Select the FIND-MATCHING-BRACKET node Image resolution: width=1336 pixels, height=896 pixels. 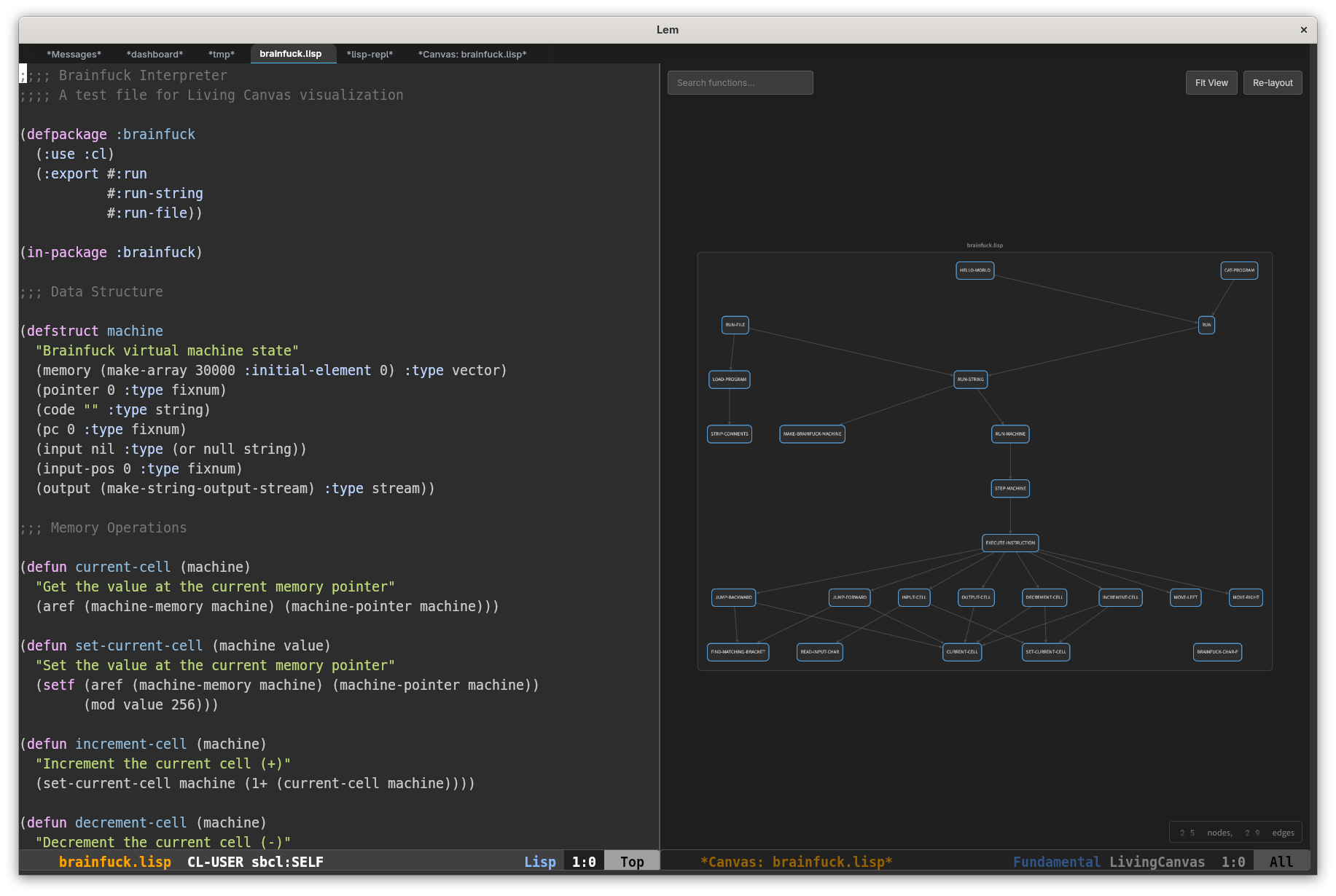pos(738,652)
